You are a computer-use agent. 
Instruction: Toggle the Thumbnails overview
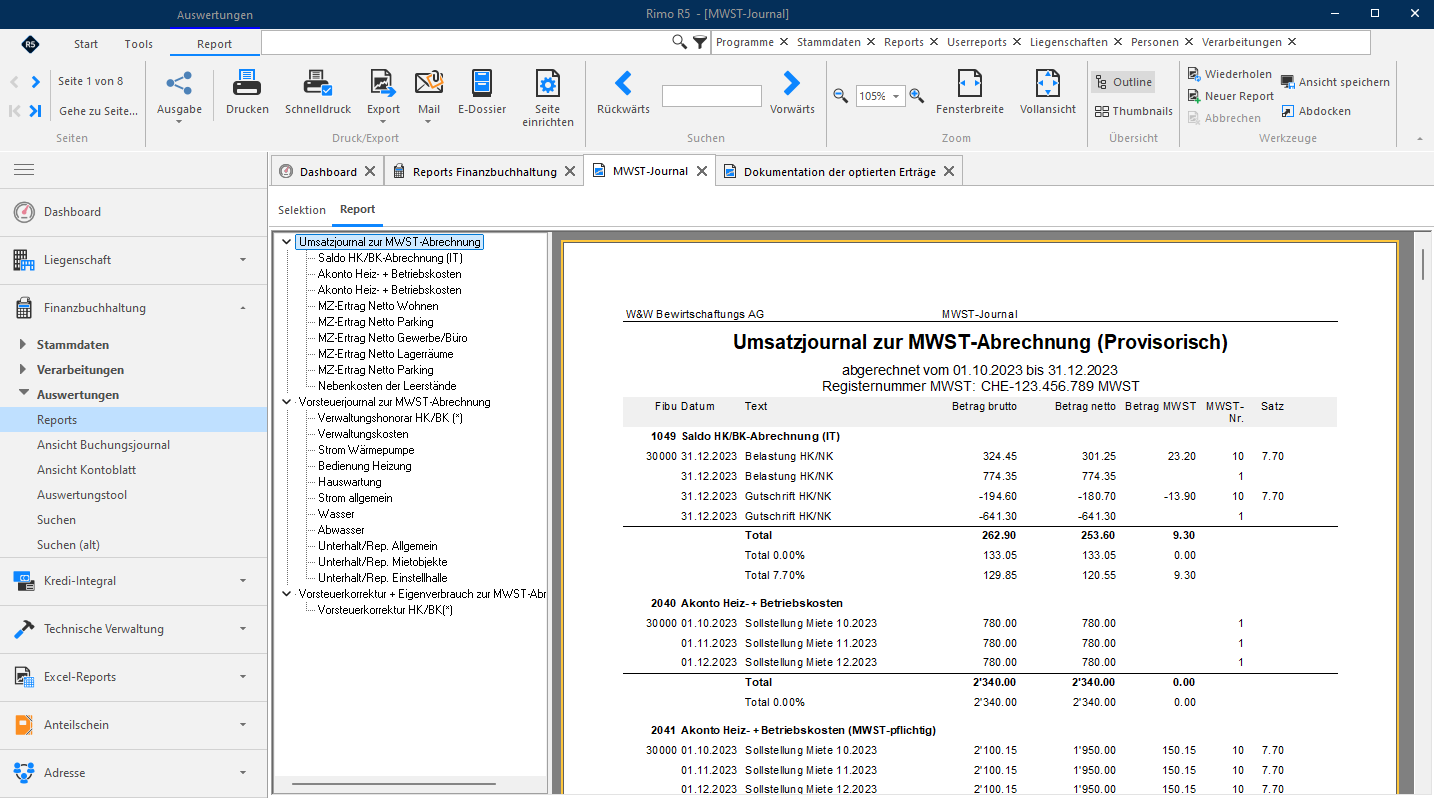coord(1134,111)
